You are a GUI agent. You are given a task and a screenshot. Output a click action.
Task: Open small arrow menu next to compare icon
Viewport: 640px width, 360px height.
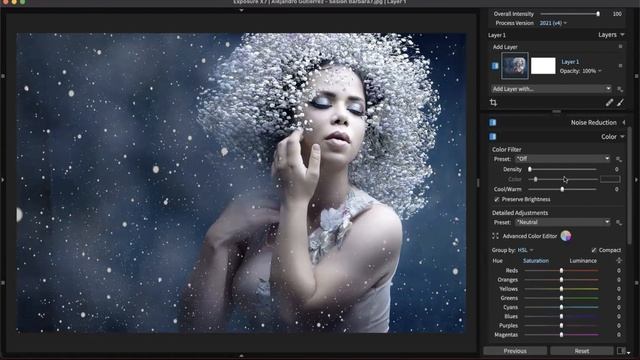pyautogui.click(x=629, y=352)
